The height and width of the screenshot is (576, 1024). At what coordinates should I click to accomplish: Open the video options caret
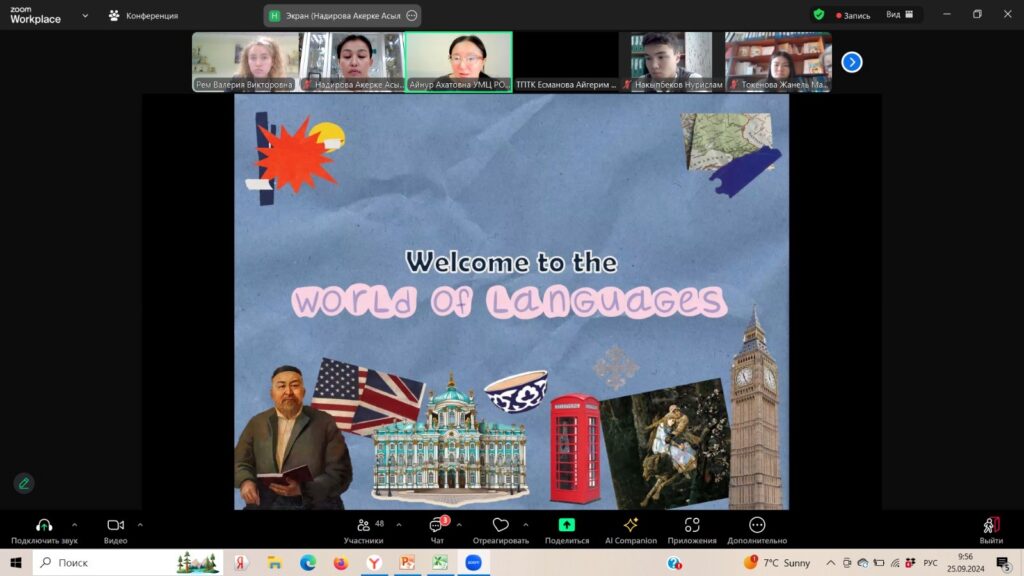pyautogui.click(x=140, y=524)
